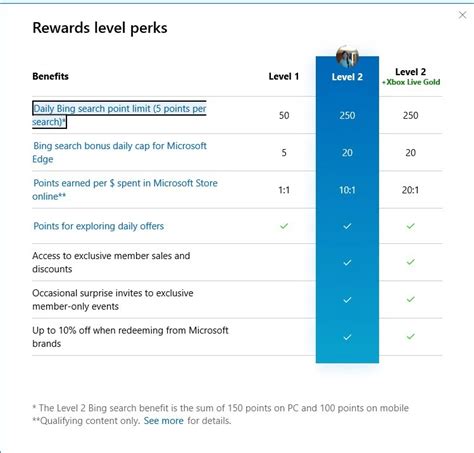The image size is (474, 453).
Task: Click highlighted Level 2 10% off checkmark
Action: point(347,337)
